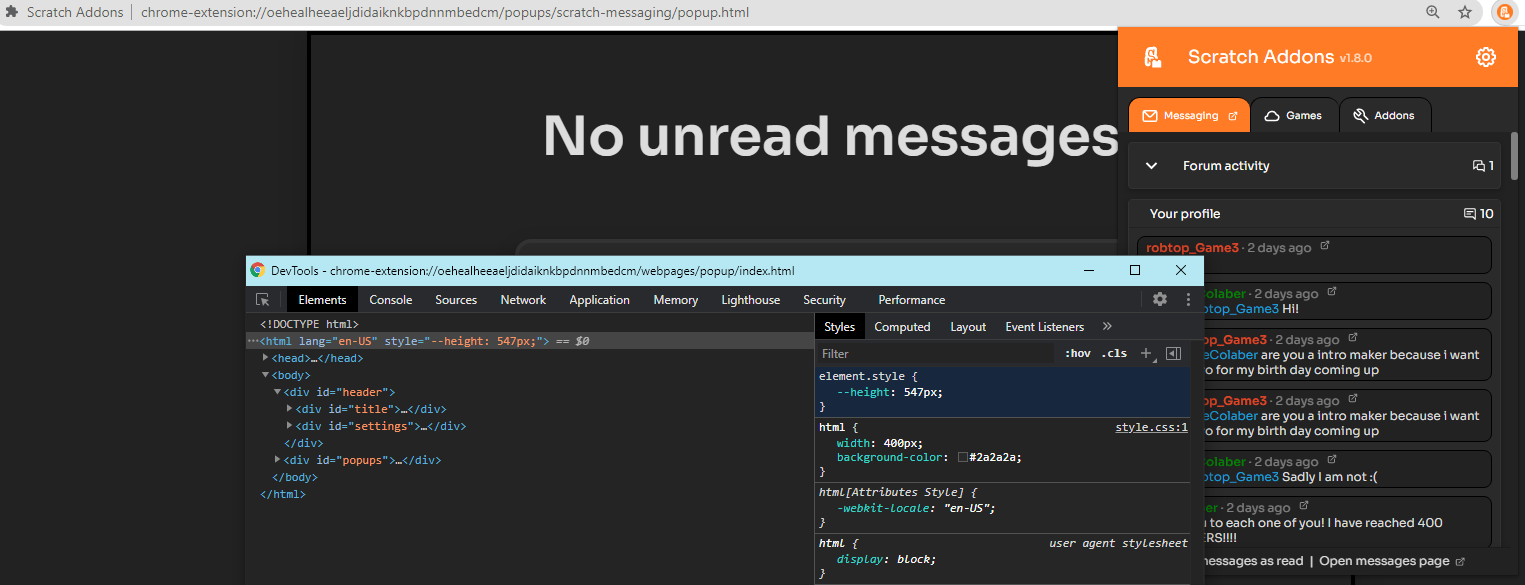Open the Computed styles tab

[902, 326]
